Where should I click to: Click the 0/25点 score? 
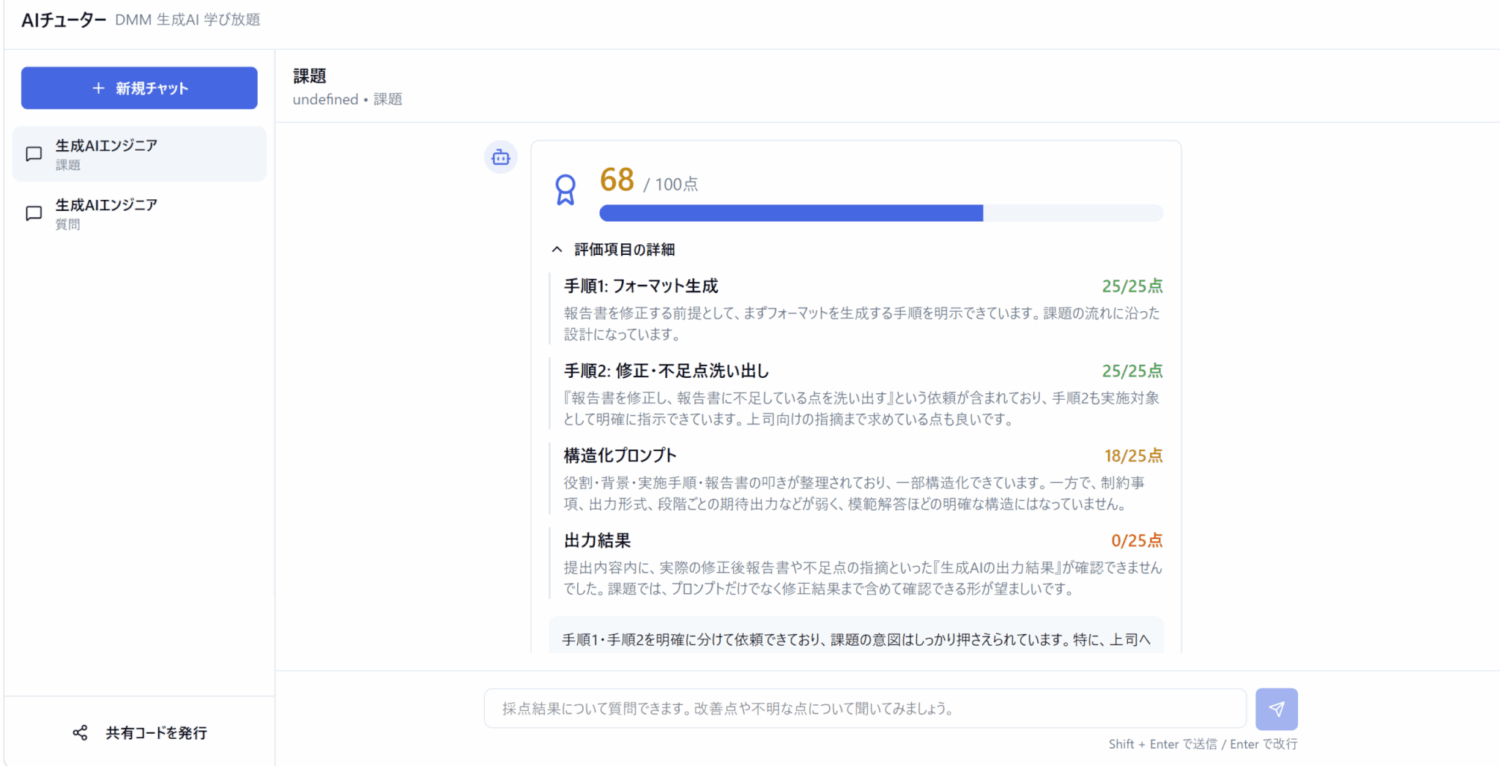pos(1138,541)
